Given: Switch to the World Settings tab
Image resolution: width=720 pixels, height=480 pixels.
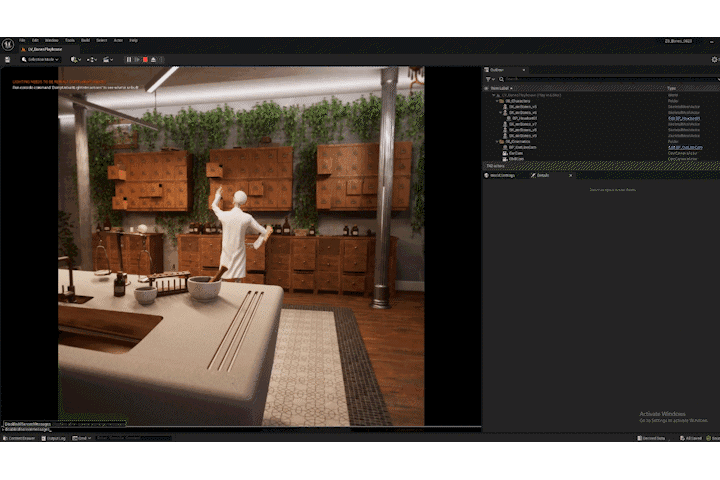Looking at the screenshot, I should pyautogui.click(x=502, y=175).
